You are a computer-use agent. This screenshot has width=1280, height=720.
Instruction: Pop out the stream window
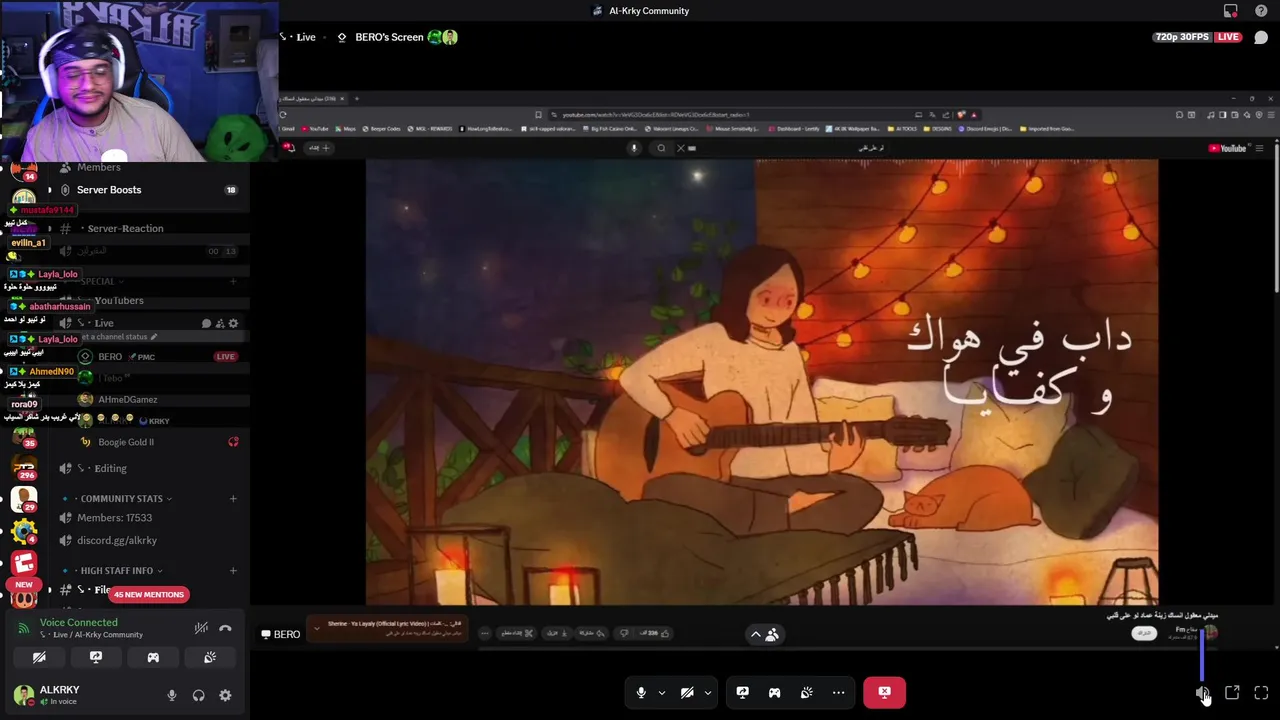pos(1232,692)
